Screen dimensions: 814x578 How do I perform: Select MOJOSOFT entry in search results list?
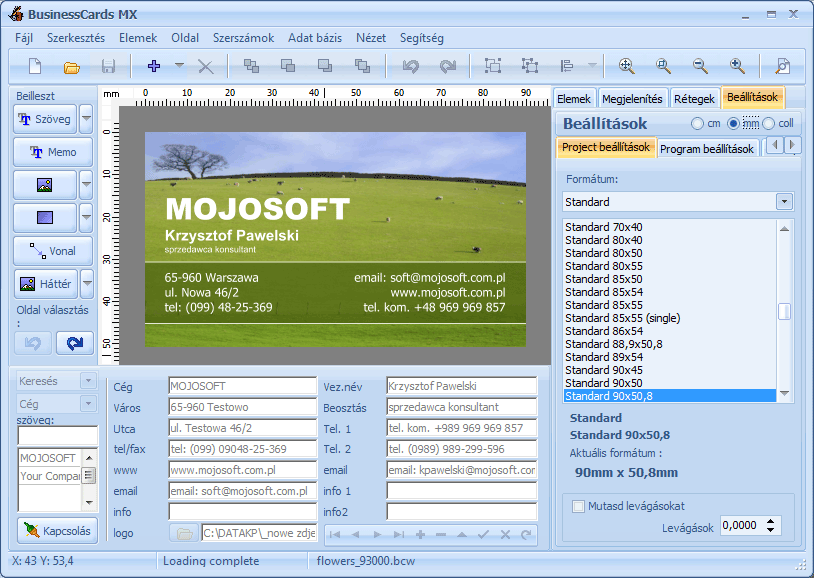pyautogui.click(x=50, y=458)
